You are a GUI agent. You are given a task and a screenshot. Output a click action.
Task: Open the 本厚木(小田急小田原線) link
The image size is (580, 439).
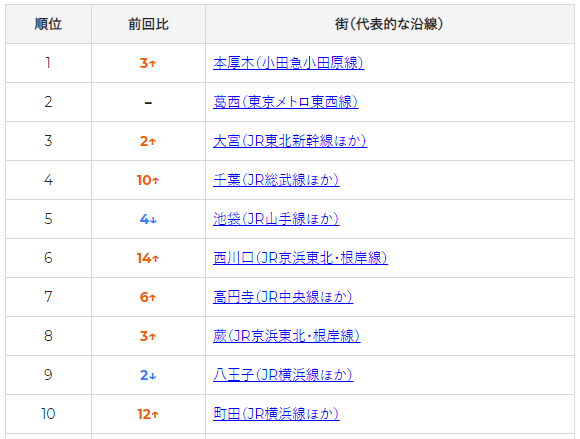tap(289, 63)
